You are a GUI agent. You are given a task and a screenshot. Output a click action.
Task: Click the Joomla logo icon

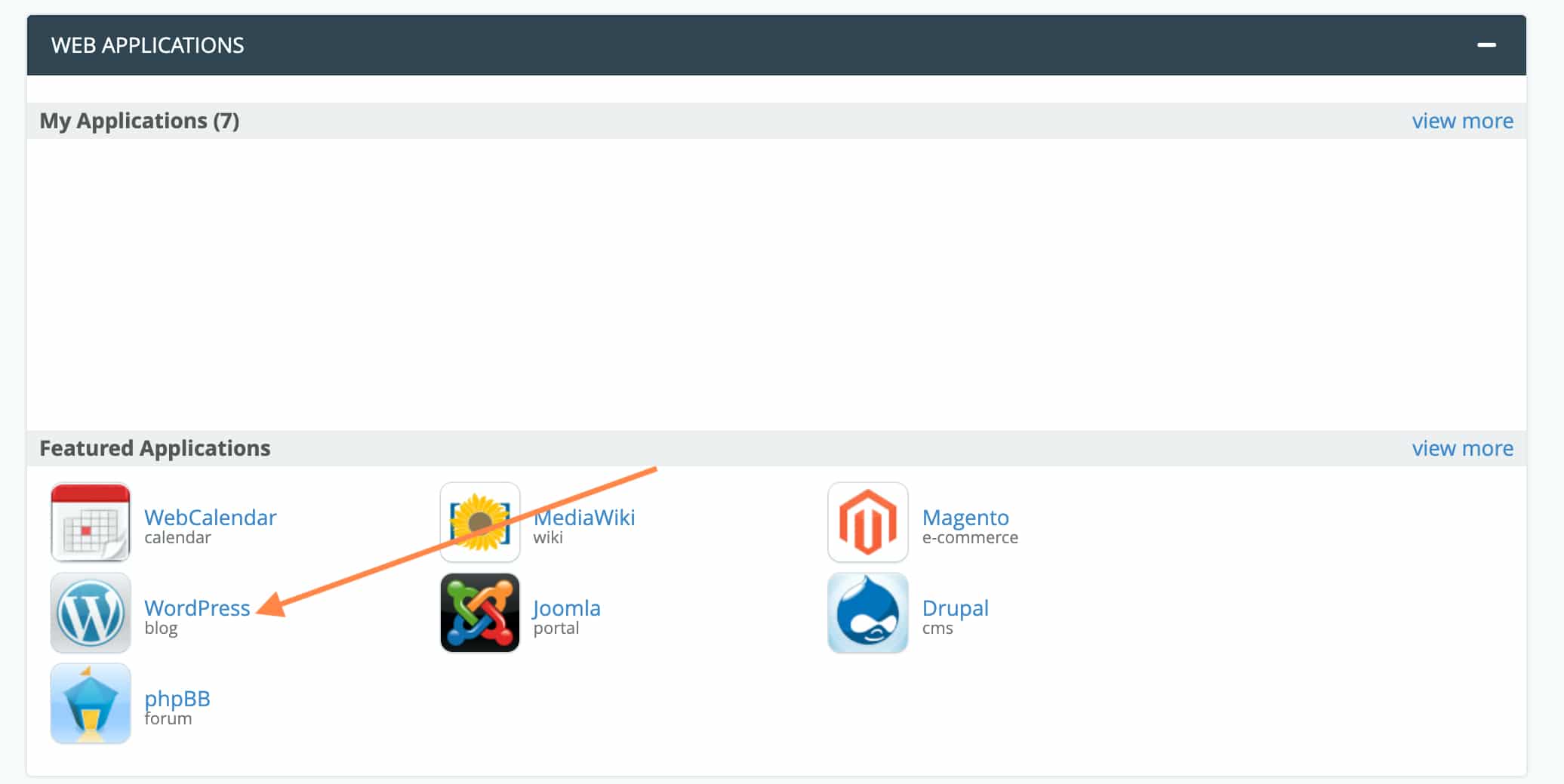tap(480, 613)
